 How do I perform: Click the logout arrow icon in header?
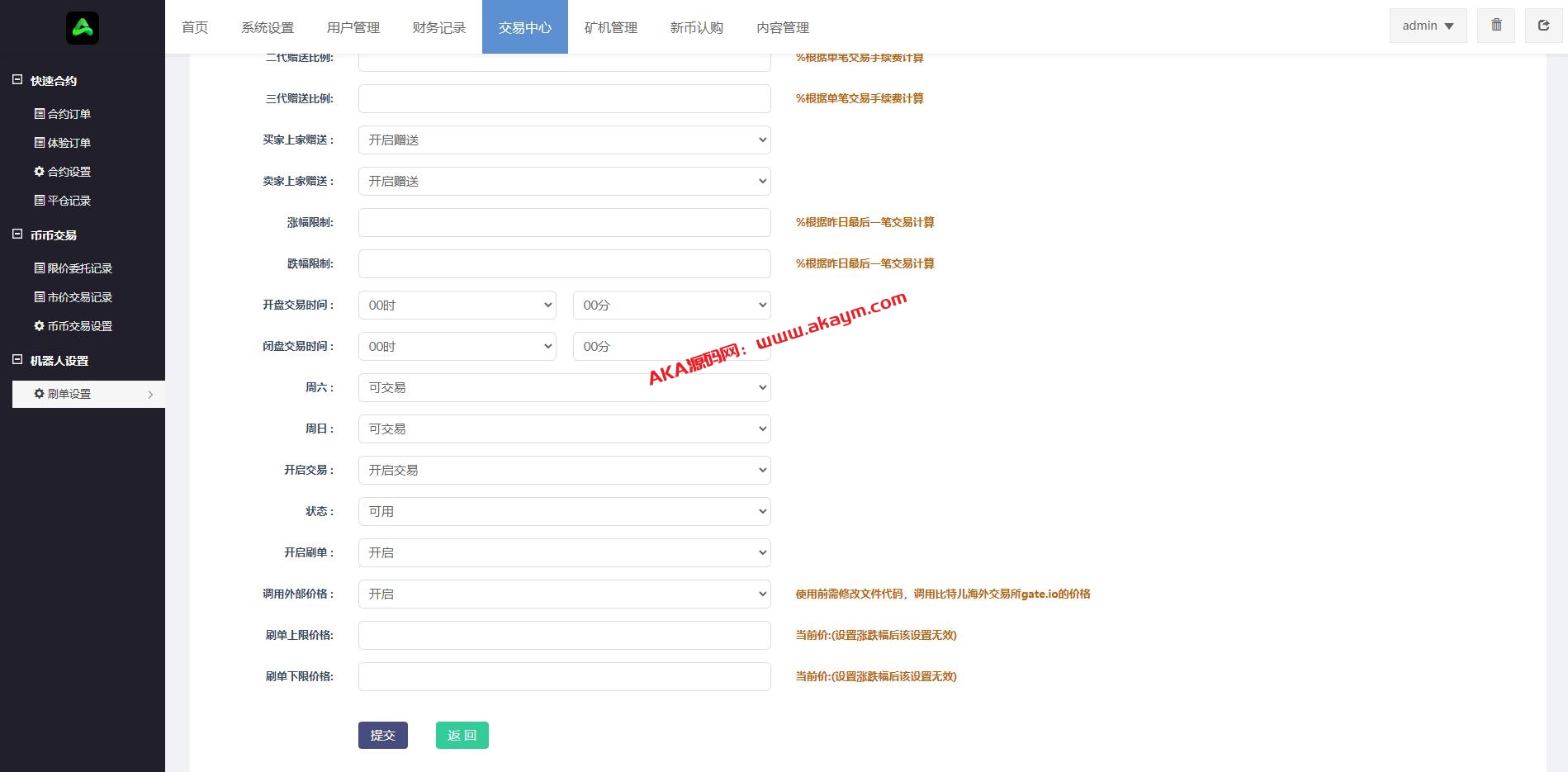coord(1542,26)
